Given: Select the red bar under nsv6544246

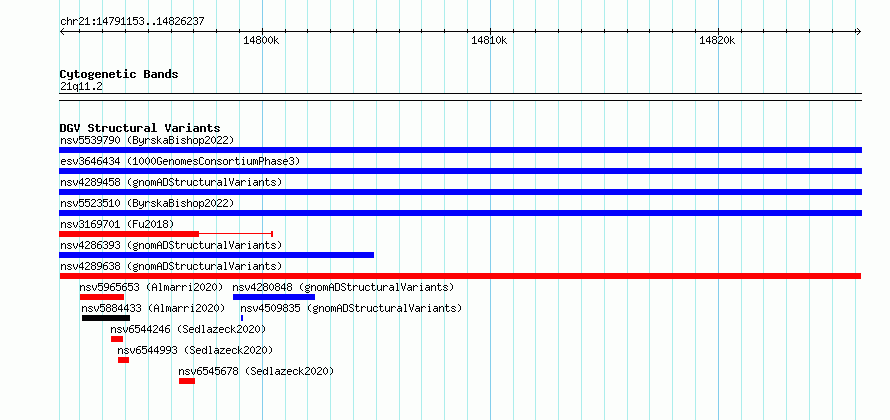Looking at the screenshot, I should (x=117, y=339).
